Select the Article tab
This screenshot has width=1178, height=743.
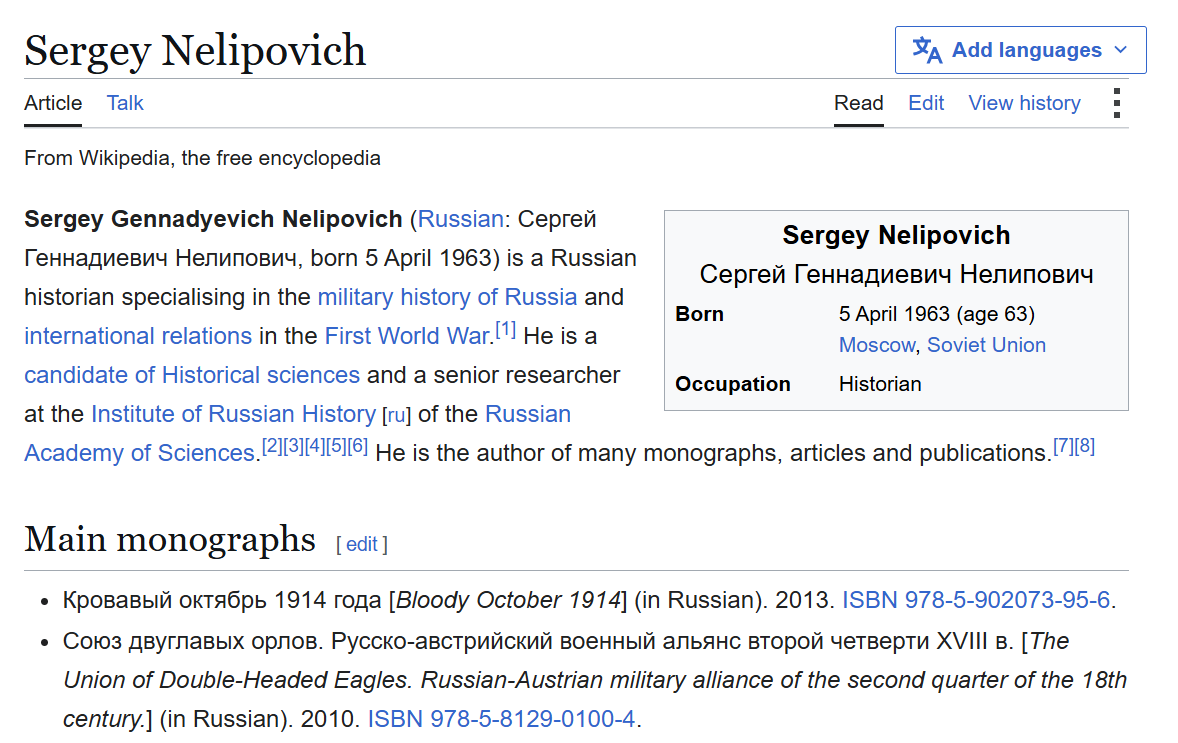(x=53, y=103)
